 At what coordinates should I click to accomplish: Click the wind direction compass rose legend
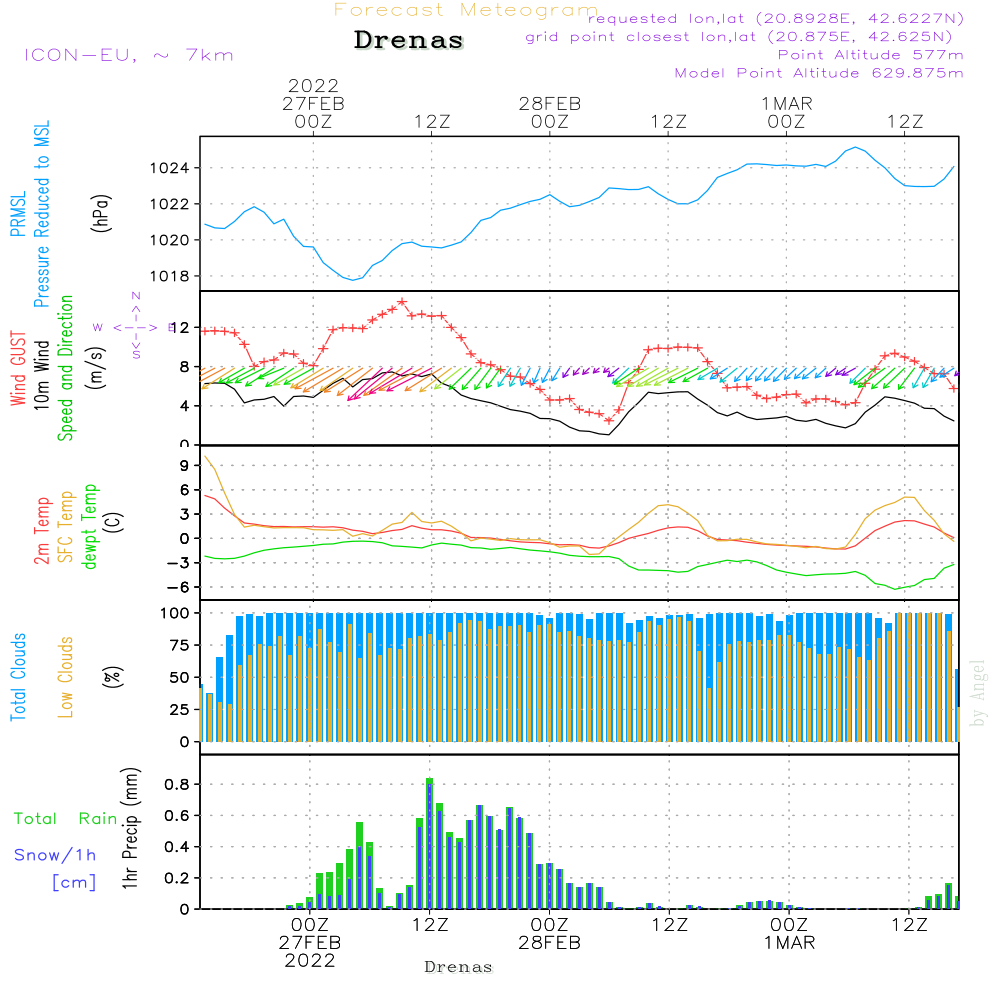(136, 326)
